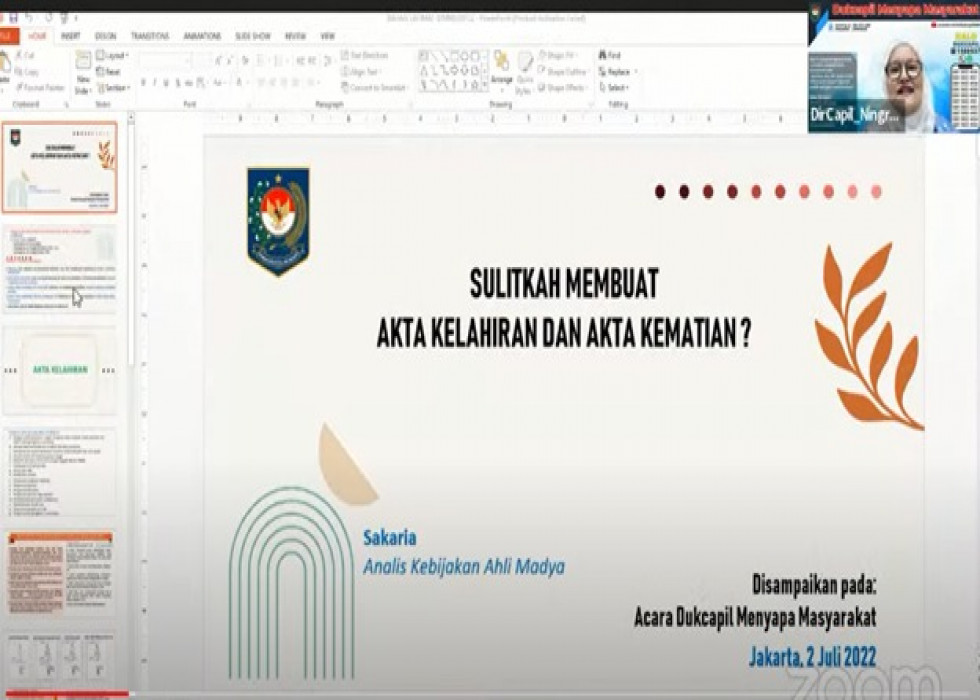
Task: Switch to the Insert ribbon tab
Action: (x=70, y=36)
